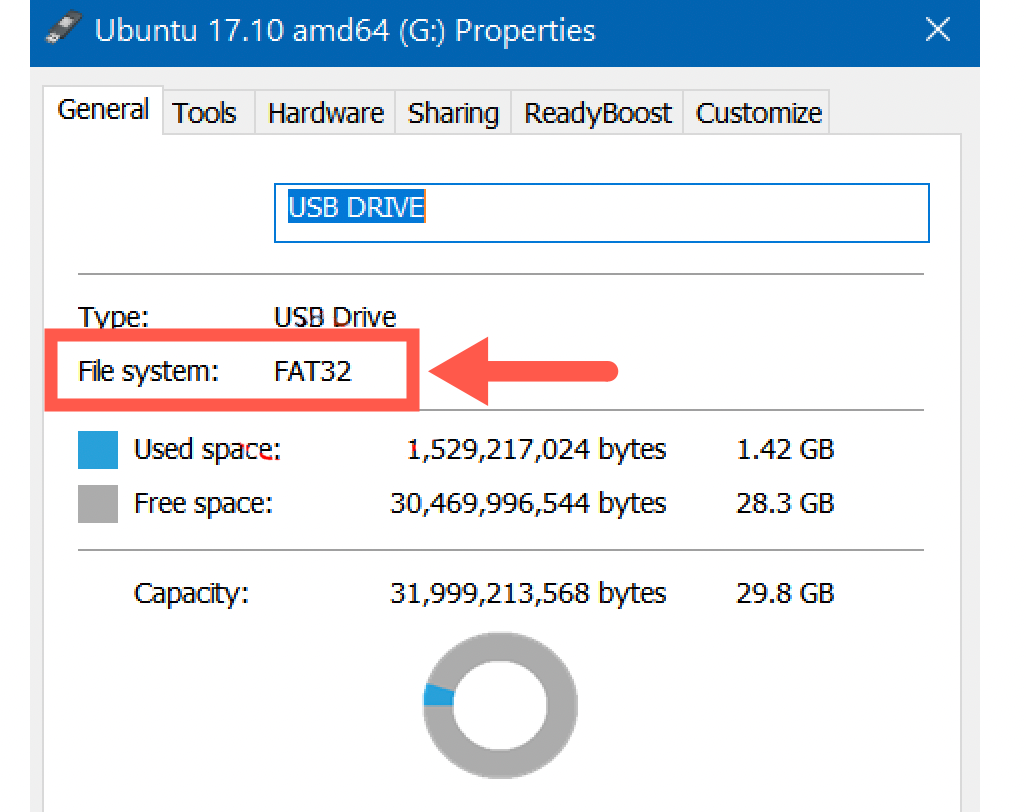Viewport: 1026px width, 812px height.
Task: Click the Used space bytes value
Action: tap(537, 449)
